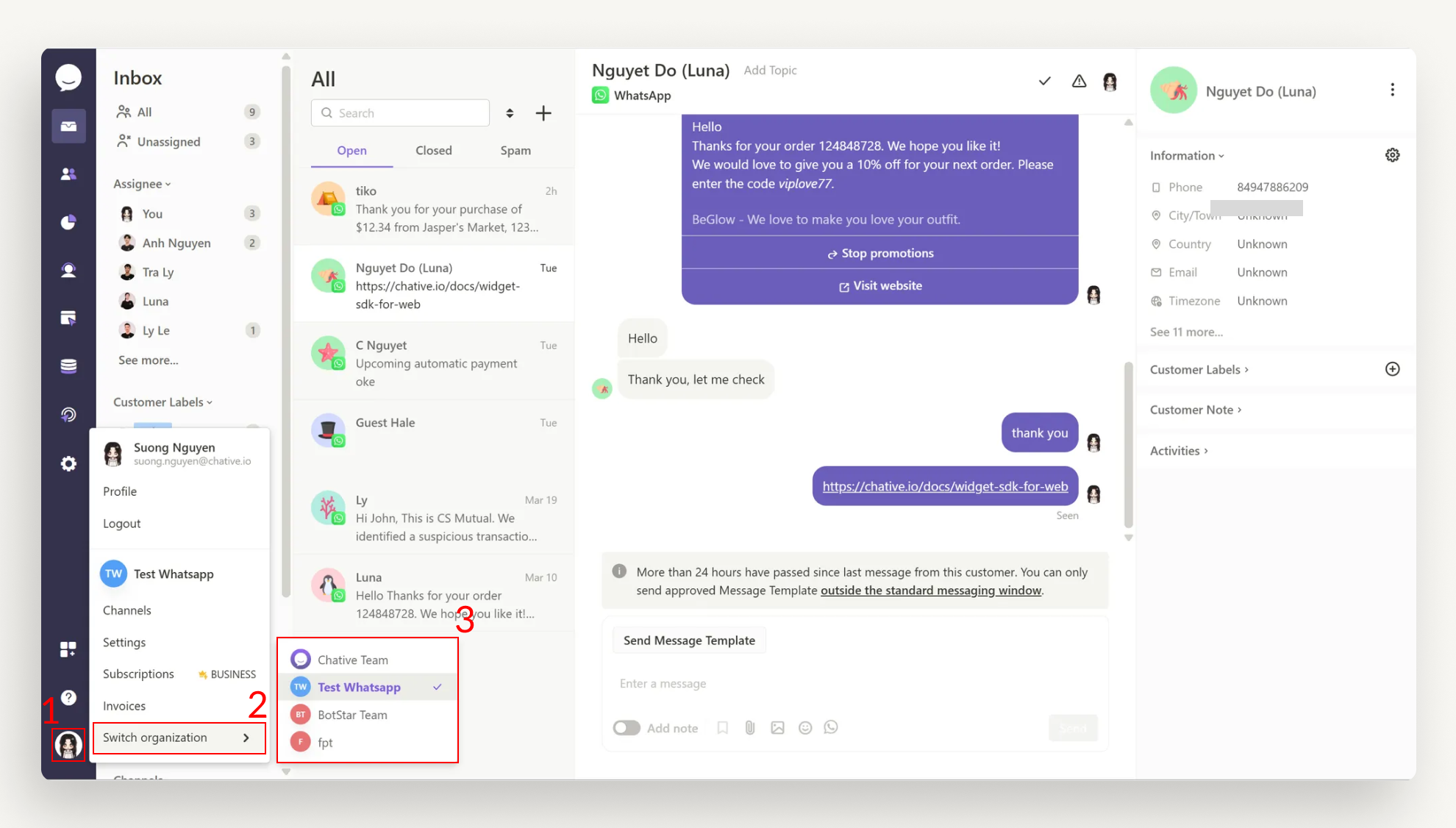Click the conversation search field

(401, 113)
